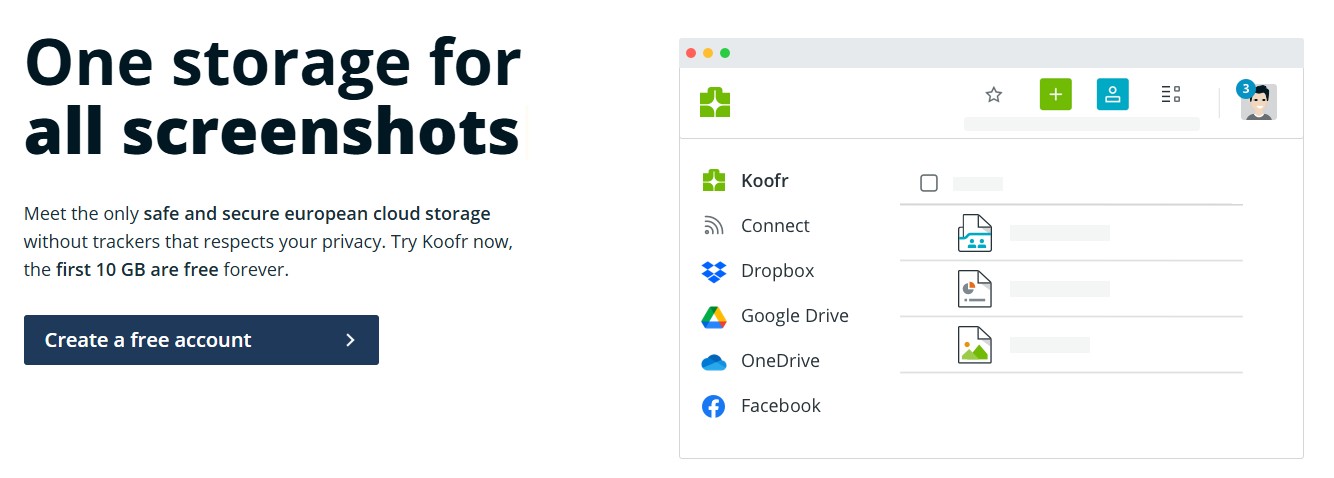Click the "safe and secure european cloud storage" text
1334x478 pixels.
coord(317,214)
